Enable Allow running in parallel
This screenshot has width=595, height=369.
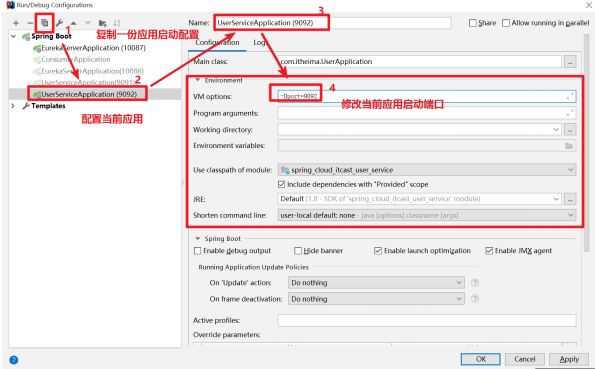click(506, 23)
